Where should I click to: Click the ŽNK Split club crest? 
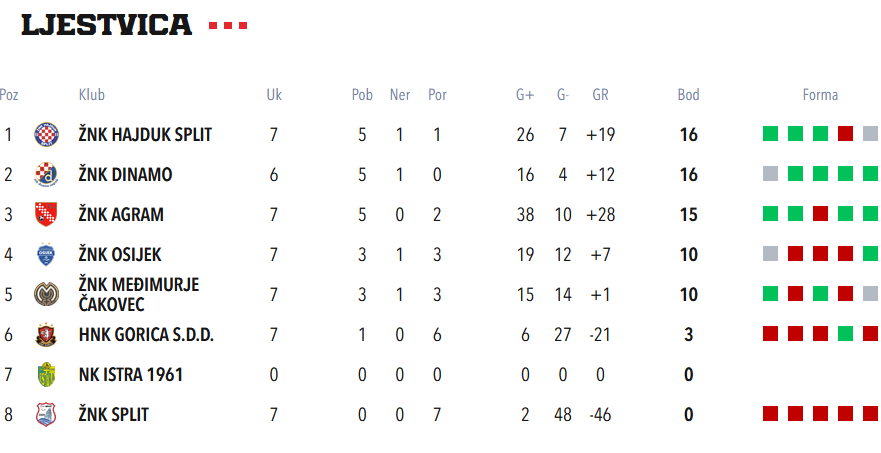(46, 414)
